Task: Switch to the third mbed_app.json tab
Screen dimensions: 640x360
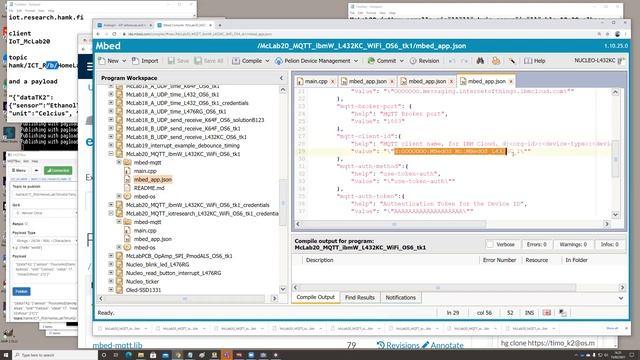Action: tap(487, 81)
